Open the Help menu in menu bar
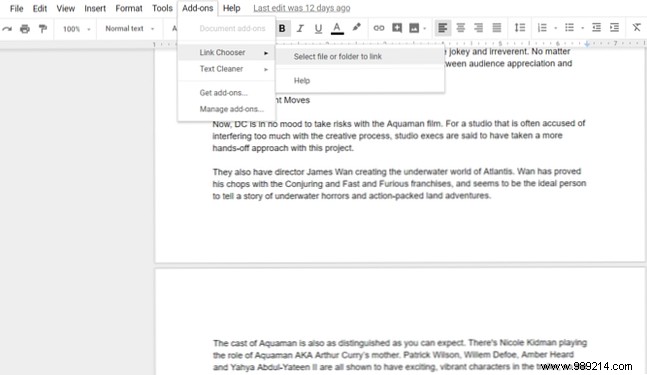 (231, 8)
